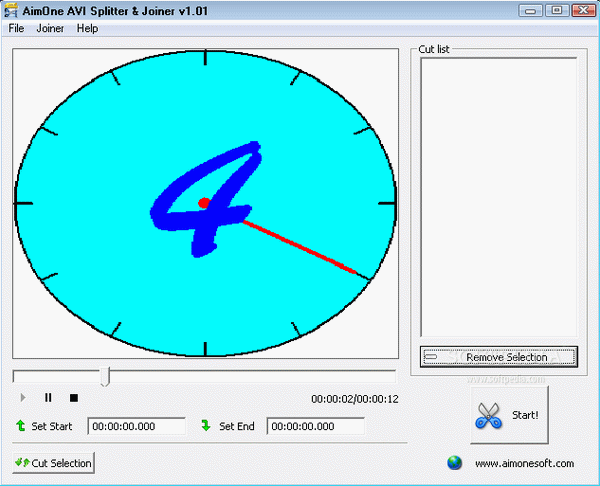Click the 00:00:02/00:00:12 time readout

coord(355,399)
